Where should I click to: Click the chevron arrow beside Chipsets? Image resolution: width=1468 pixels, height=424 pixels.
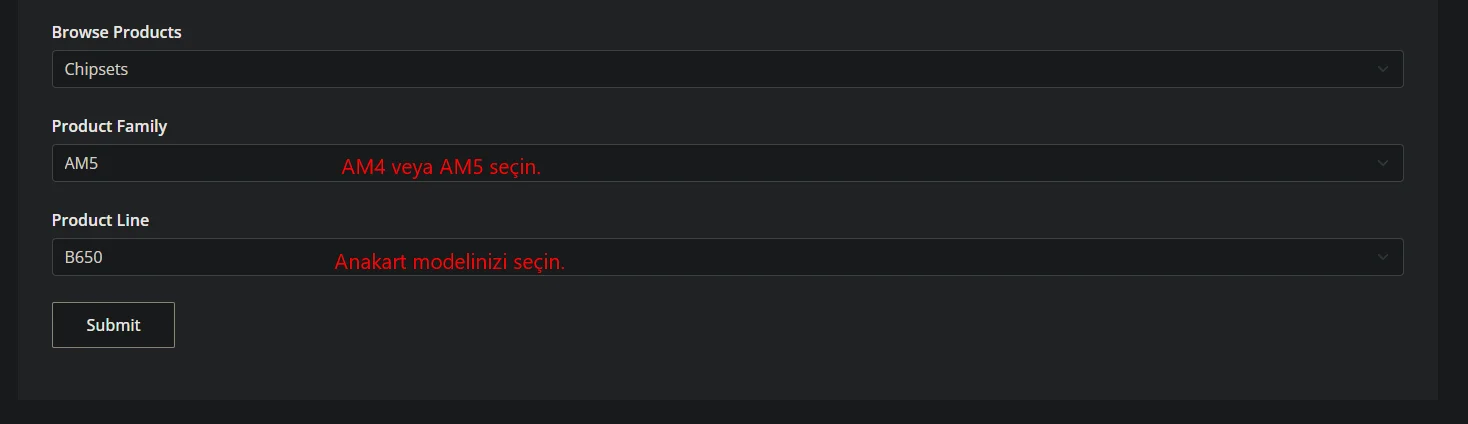tap(1383, 69)
